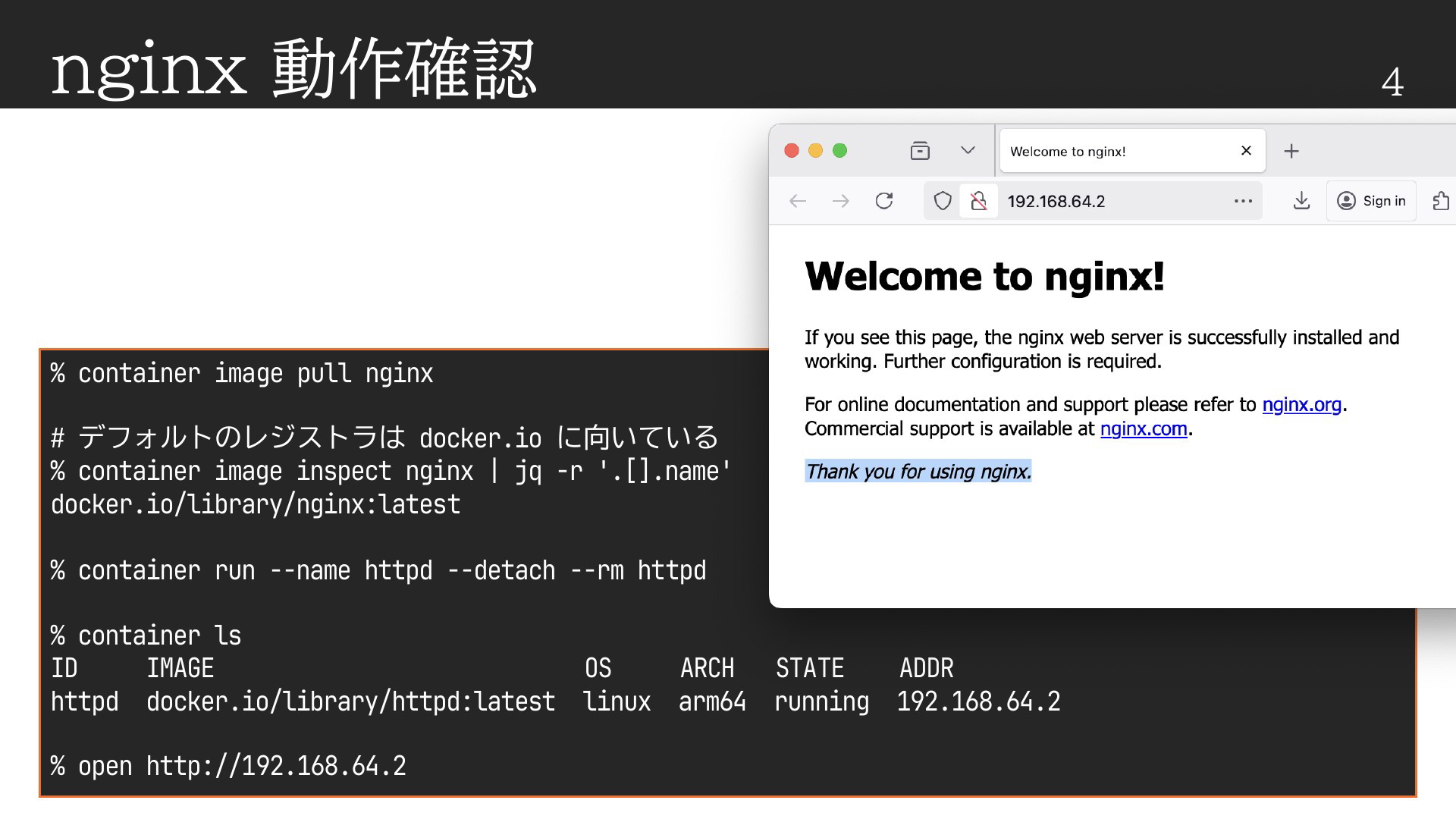Viewport: 1456px width, 819px height.
Task: Click the highlighted 'Thank you for using nginx.' text
Action: (918, 472)
